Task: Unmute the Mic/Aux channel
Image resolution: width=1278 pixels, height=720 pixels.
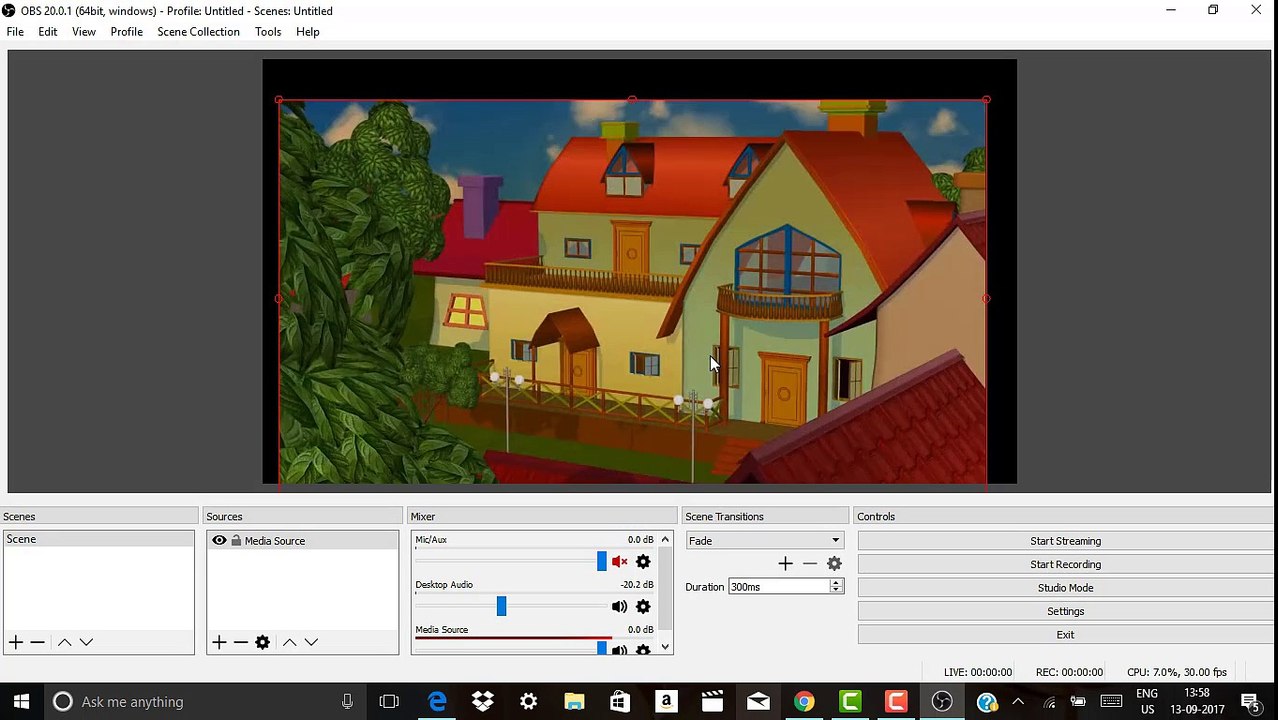Action: point(619,562)
